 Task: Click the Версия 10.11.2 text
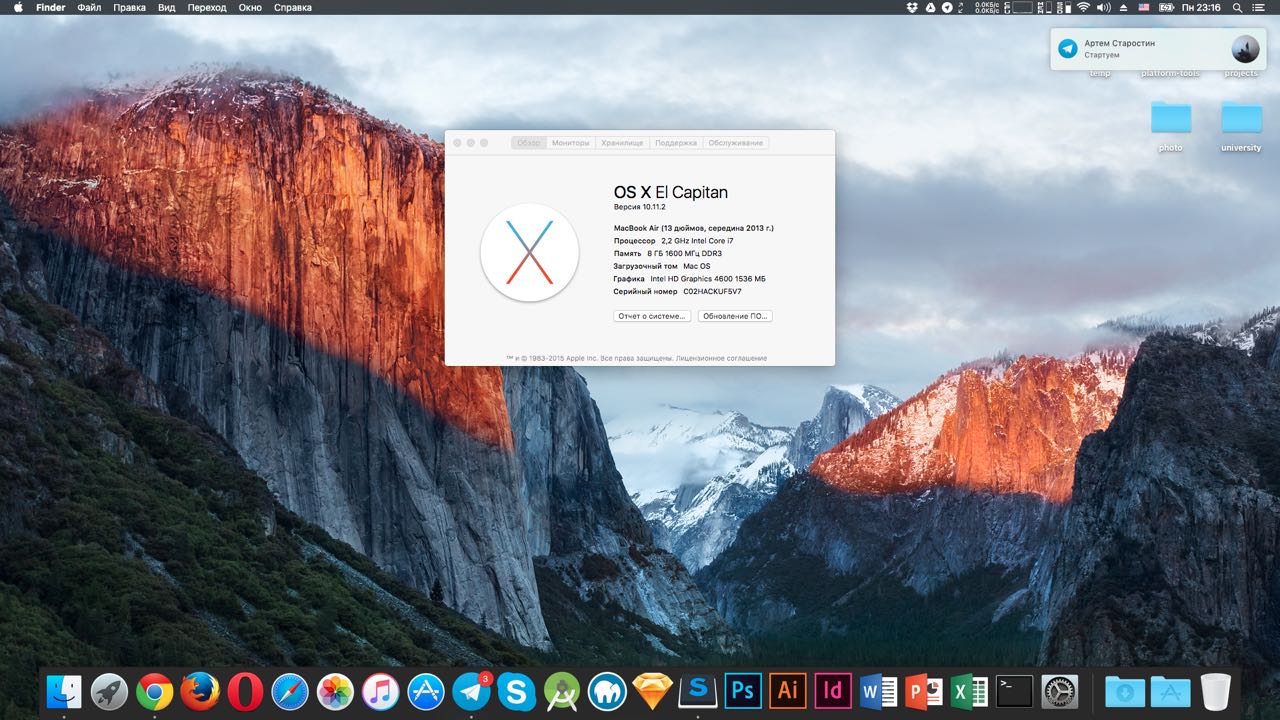[x=640, y=207]
